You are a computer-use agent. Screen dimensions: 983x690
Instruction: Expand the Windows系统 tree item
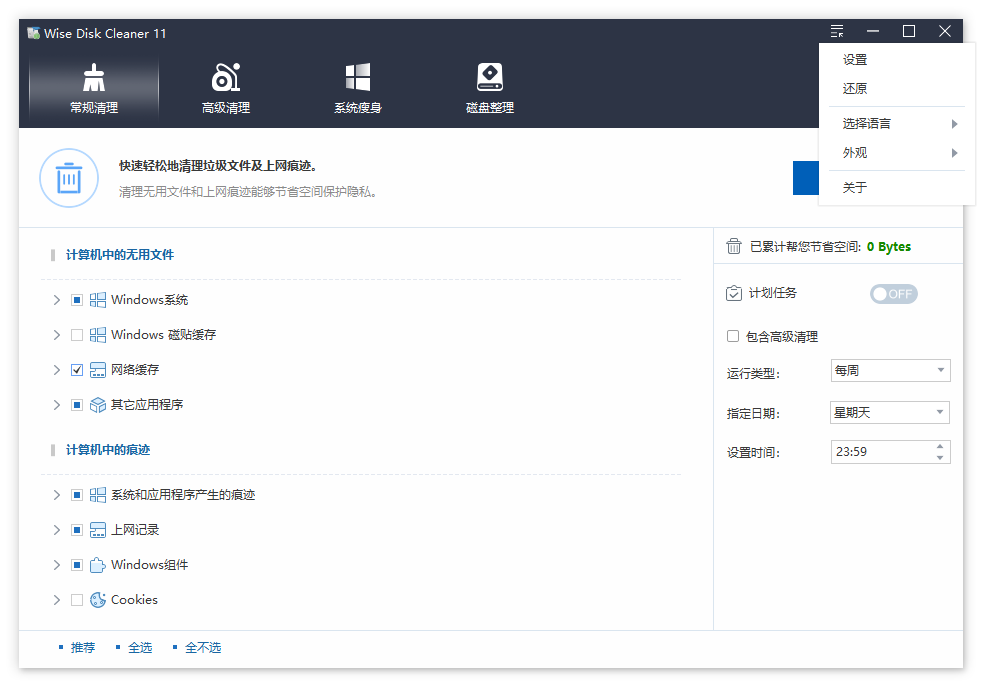[57, 300]
